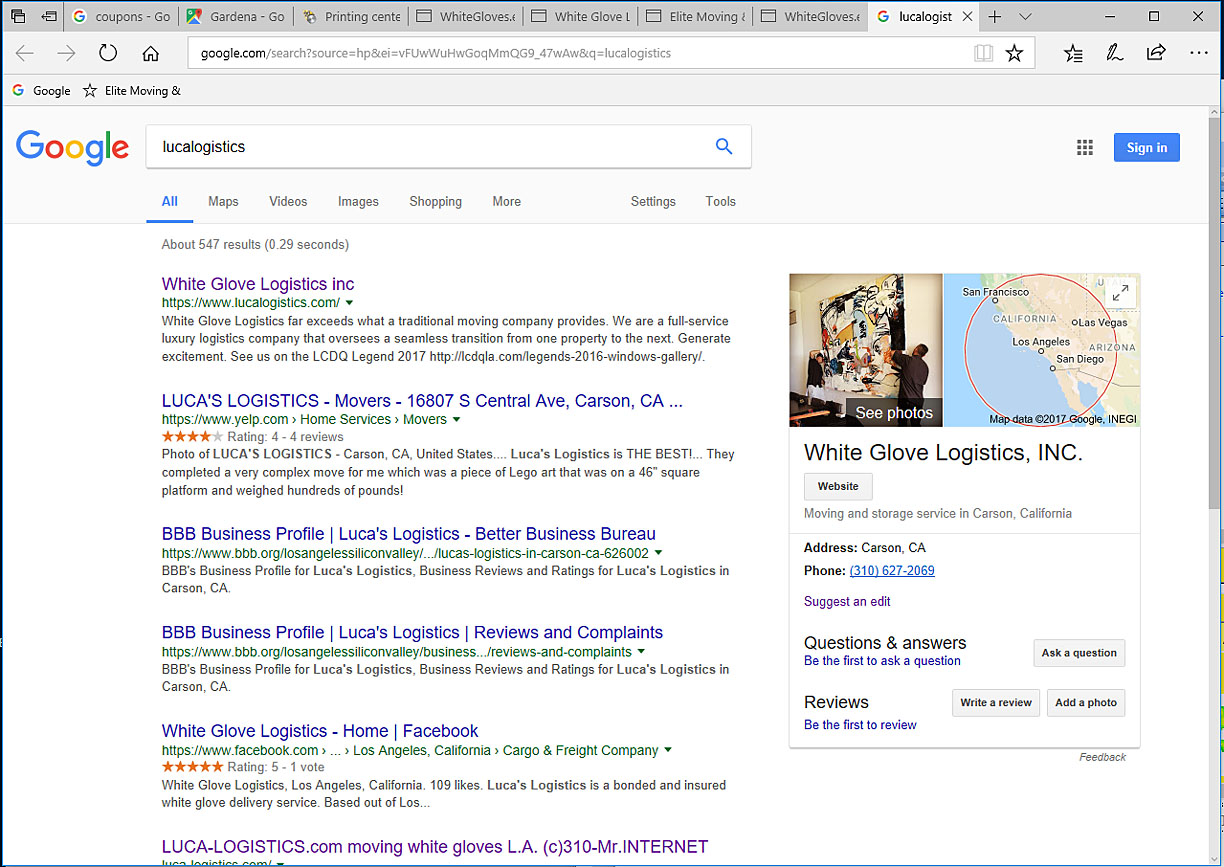The height and width of the screenshot is (867, 1224).
Task: Open White Glove Logistics inc result
Action: coord(258,284)
